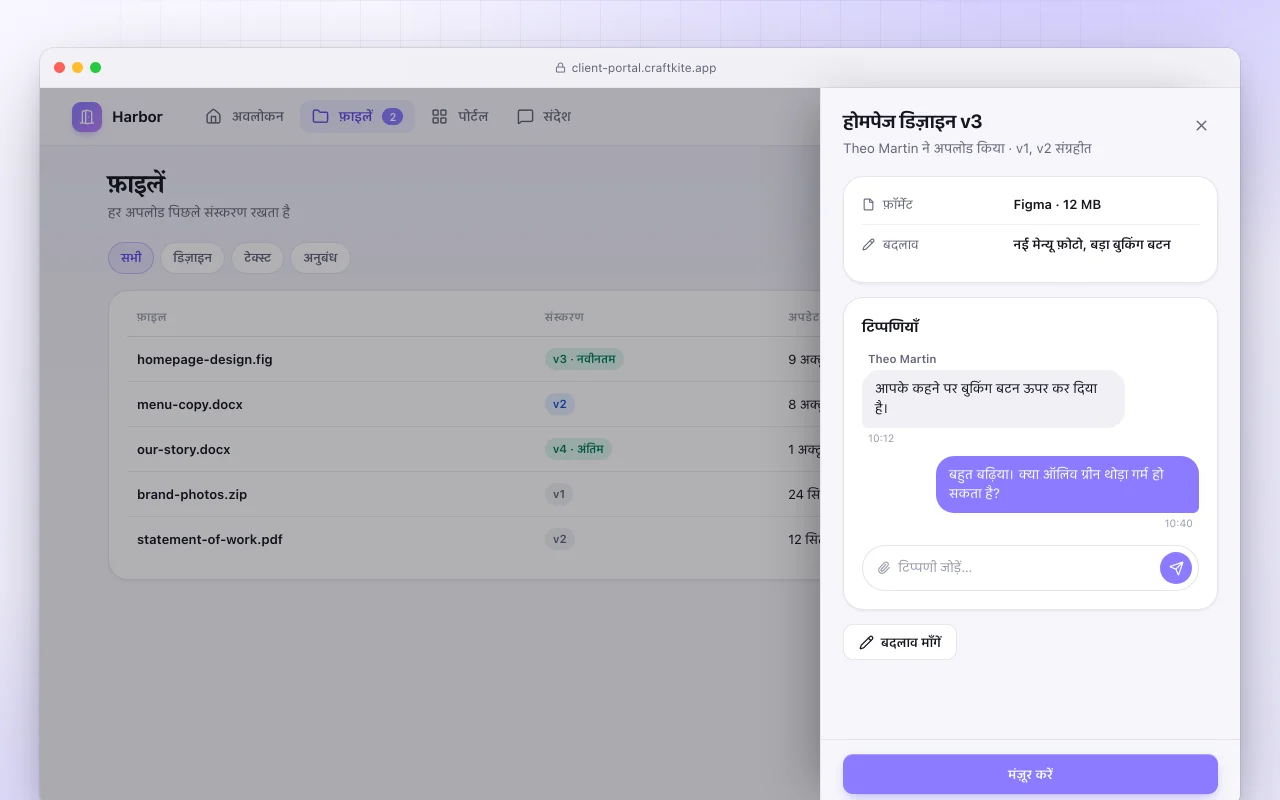Click the v3 · नवीनतम version badge
The image size is (1280, 800).
pos(584,359)
